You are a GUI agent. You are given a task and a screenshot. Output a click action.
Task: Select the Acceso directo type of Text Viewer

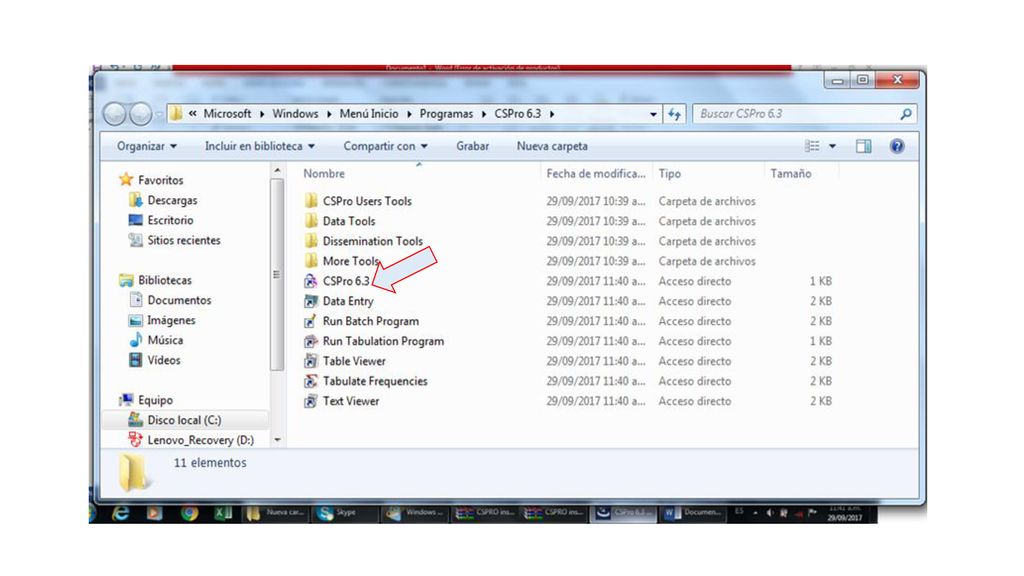694,402
